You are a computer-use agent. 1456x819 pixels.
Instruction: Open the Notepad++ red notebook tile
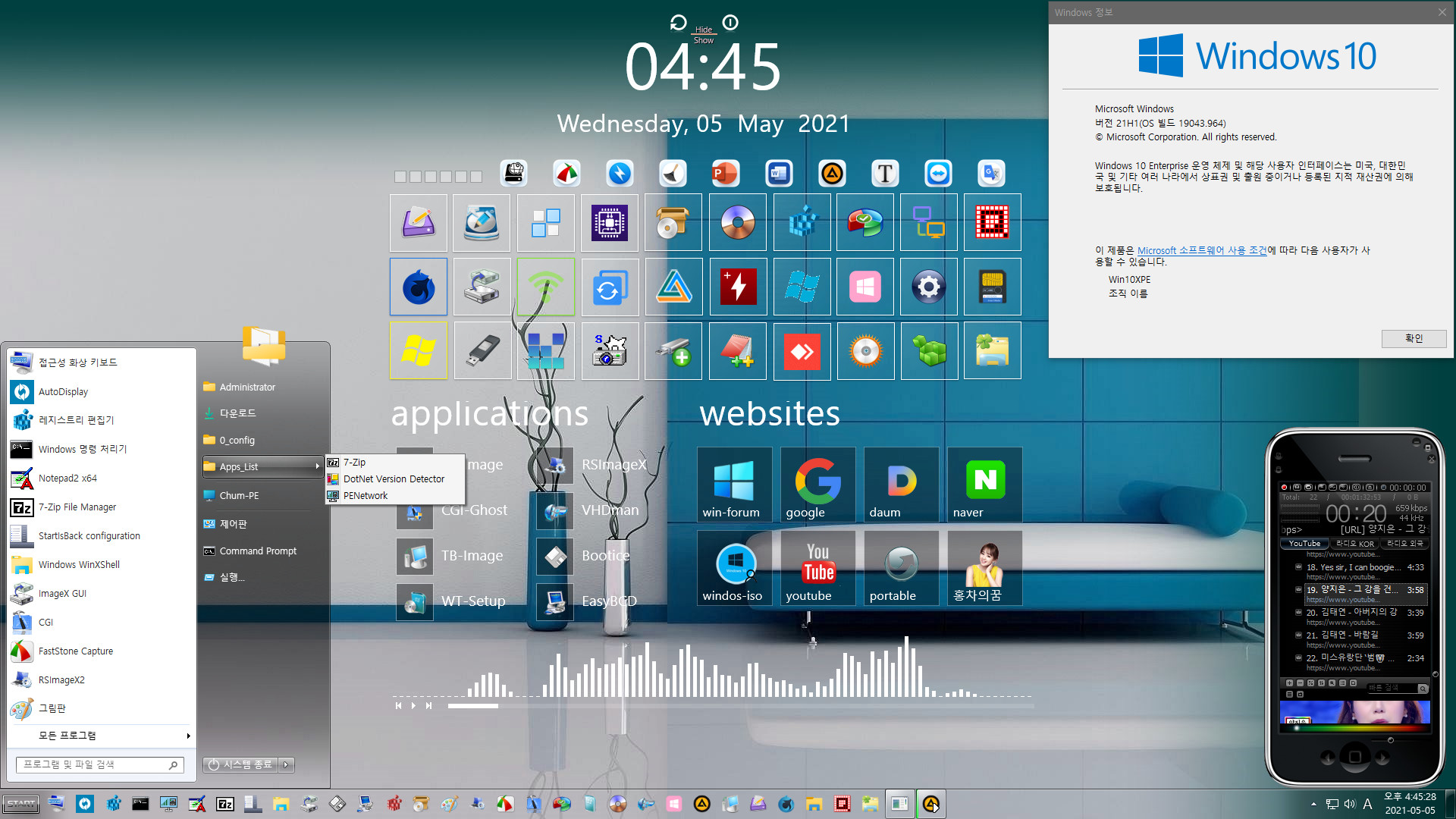tap(738, 351)
